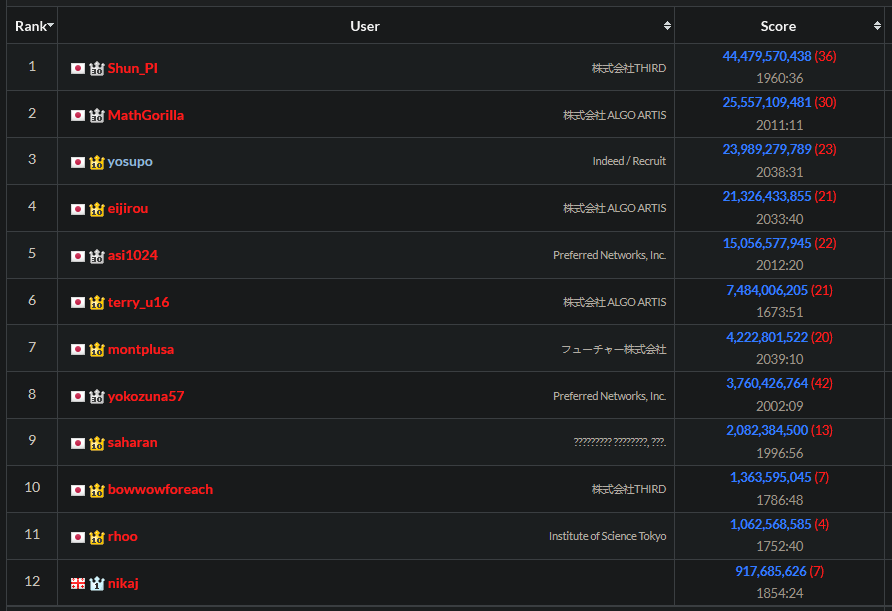Click asi1024's Preferred Networks, Inc. affiliation
This screenshot has height=611, width=892.
pos(609,255)
